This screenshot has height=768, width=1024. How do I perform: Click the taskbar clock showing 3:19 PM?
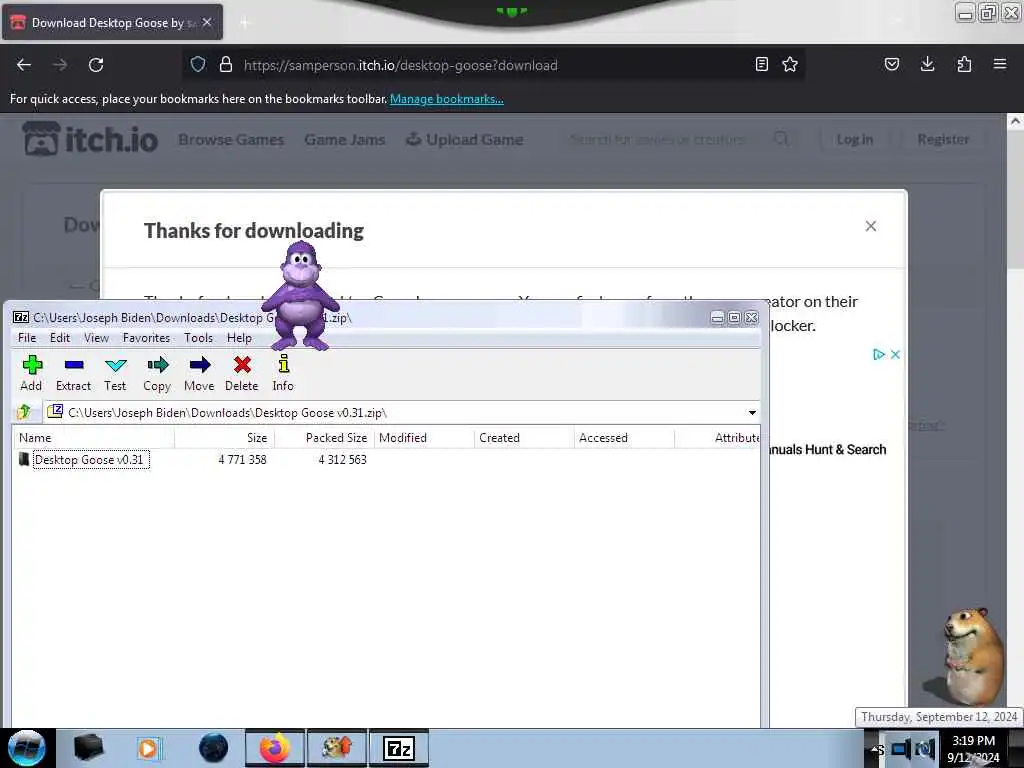pyautogui.click(x=973, y=749)
